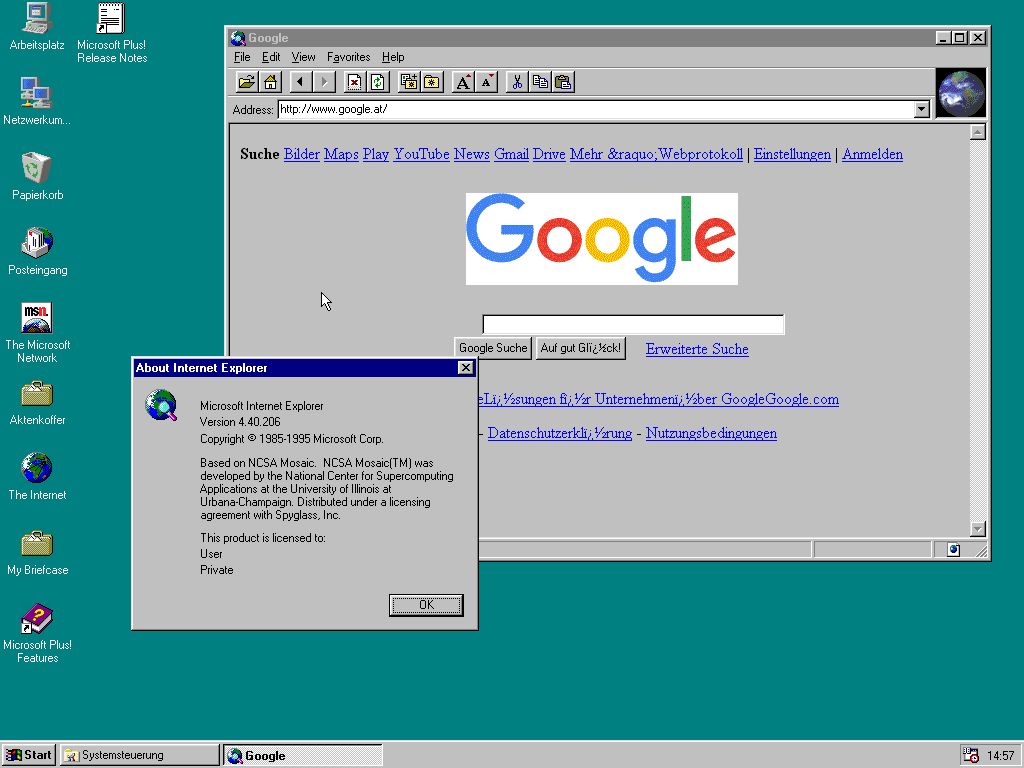Click the Google logo image
This screenshot has width=1024, height=768.
coord(601,239)
